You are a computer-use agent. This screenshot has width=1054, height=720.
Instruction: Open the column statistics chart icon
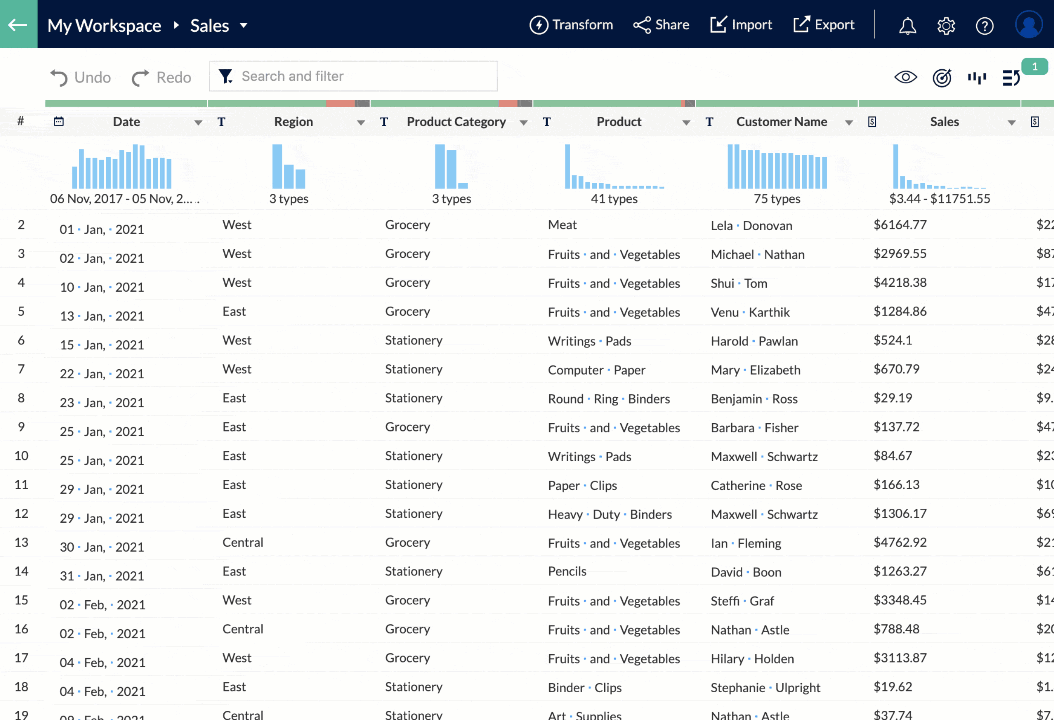pyautogui.click(x=977, y=75)
